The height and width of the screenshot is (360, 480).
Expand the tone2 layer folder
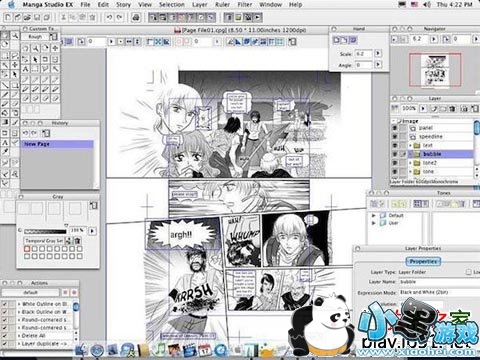(411, 163)
